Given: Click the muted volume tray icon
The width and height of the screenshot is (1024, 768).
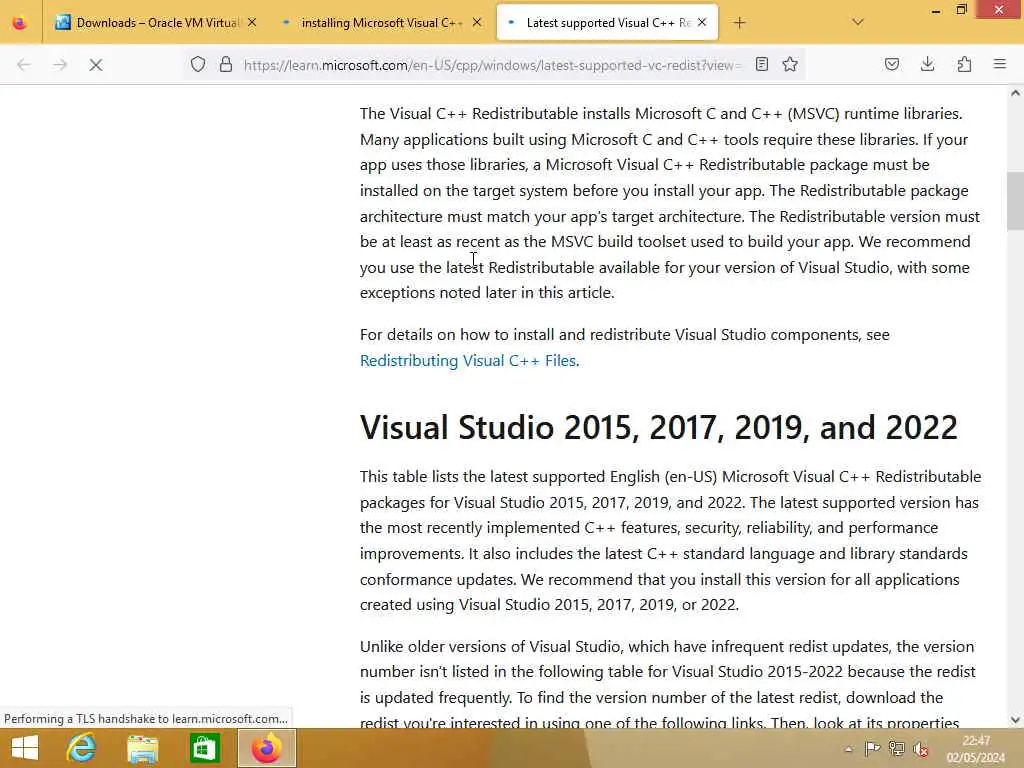Looking at the screenshot, I should 921,748.
